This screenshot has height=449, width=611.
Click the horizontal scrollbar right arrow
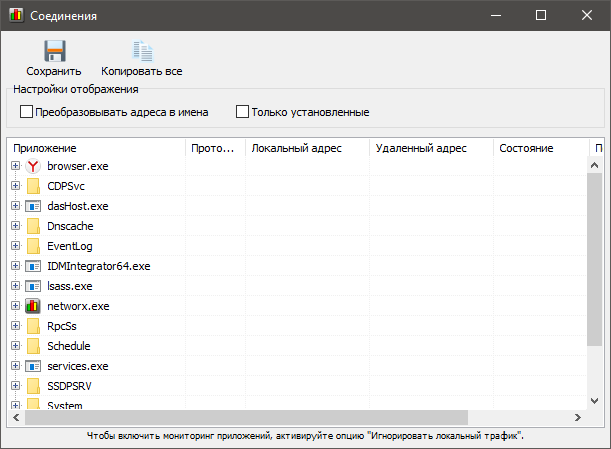(578, 417)
